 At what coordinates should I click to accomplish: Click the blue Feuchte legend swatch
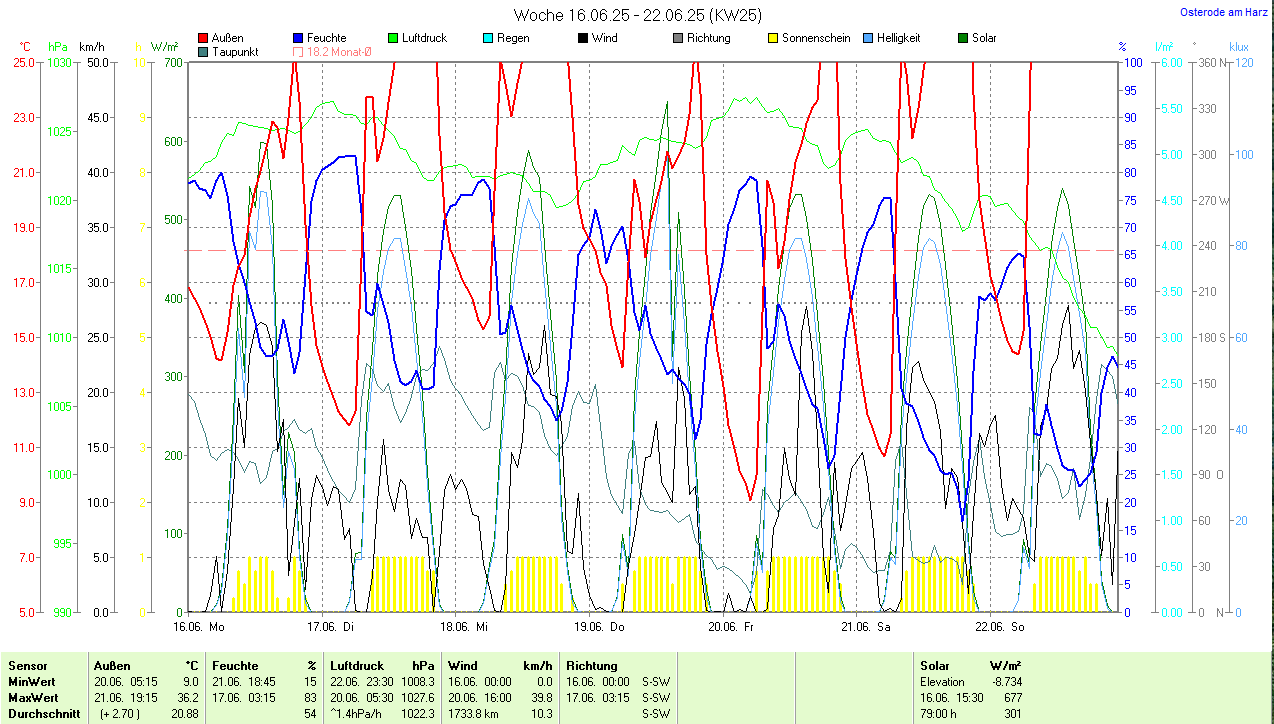pos(299,38)
